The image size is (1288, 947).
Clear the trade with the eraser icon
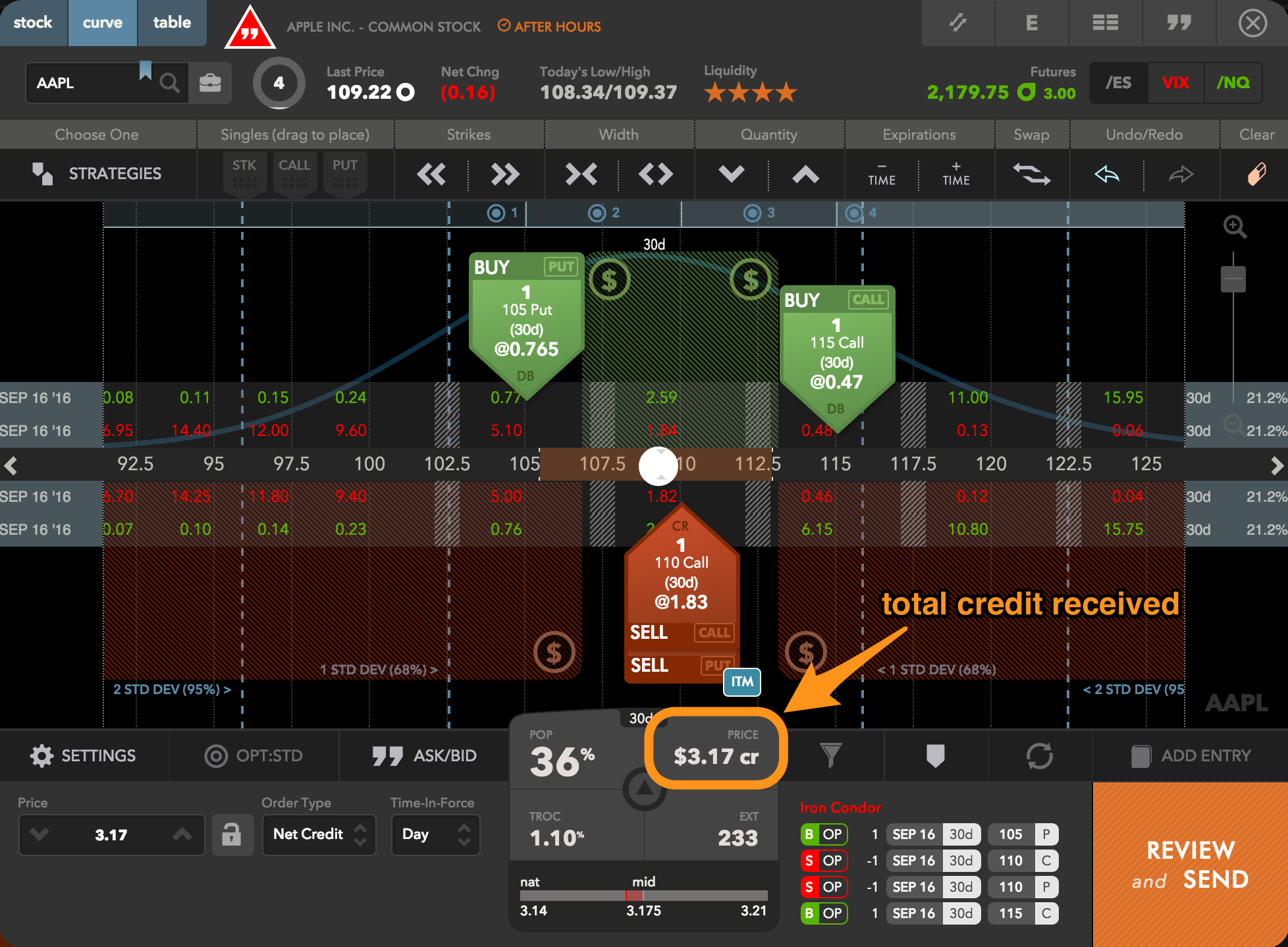pyautogui.click(x=1256, y=175)
